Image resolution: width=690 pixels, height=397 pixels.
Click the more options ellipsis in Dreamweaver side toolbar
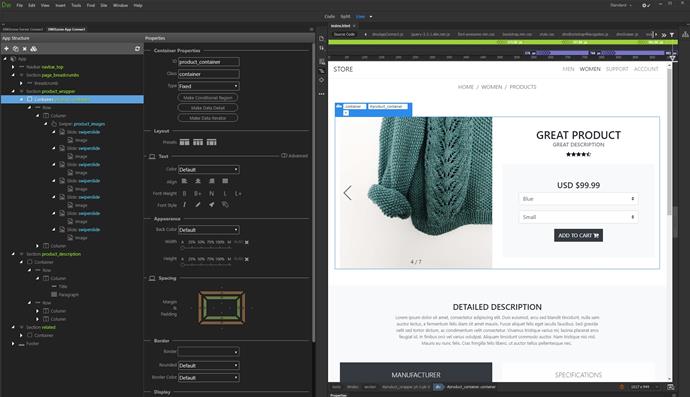pos(322,94)
